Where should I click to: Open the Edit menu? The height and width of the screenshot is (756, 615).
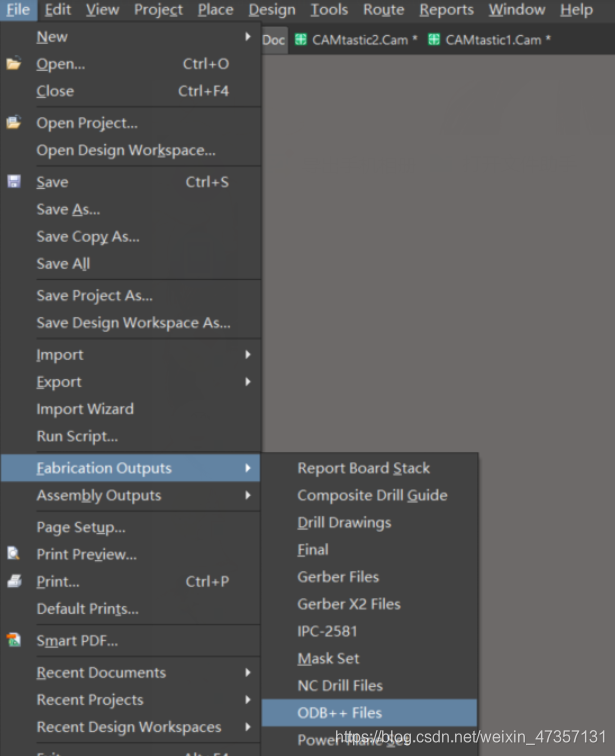click(x=58, y=10)
